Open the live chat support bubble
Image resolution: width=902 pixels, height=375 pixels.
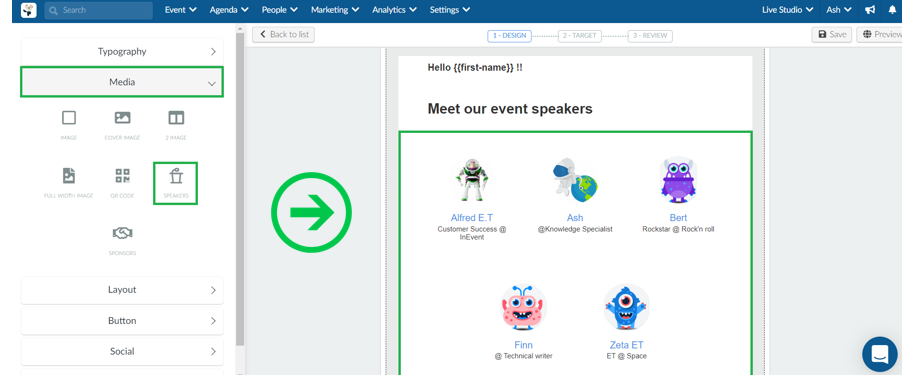point(880,354)
